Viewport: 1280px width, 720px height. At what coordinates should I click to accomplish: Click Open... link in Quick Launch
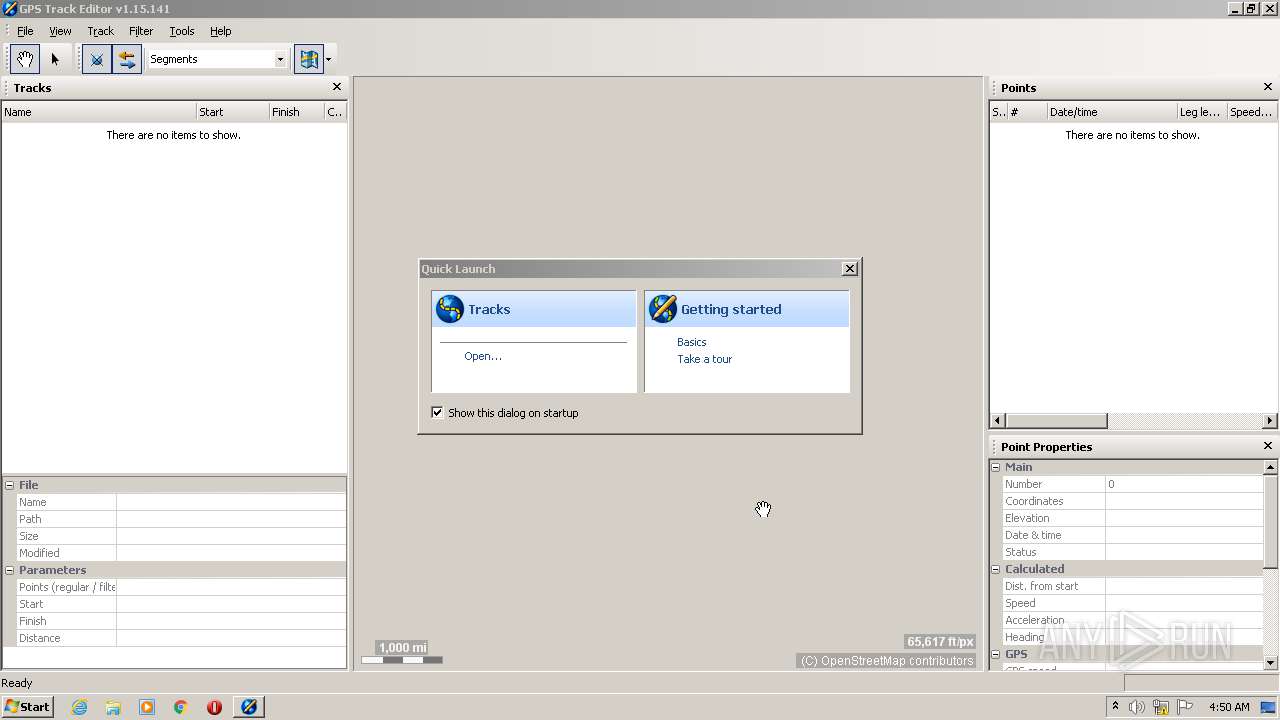[x=483, y=356]
